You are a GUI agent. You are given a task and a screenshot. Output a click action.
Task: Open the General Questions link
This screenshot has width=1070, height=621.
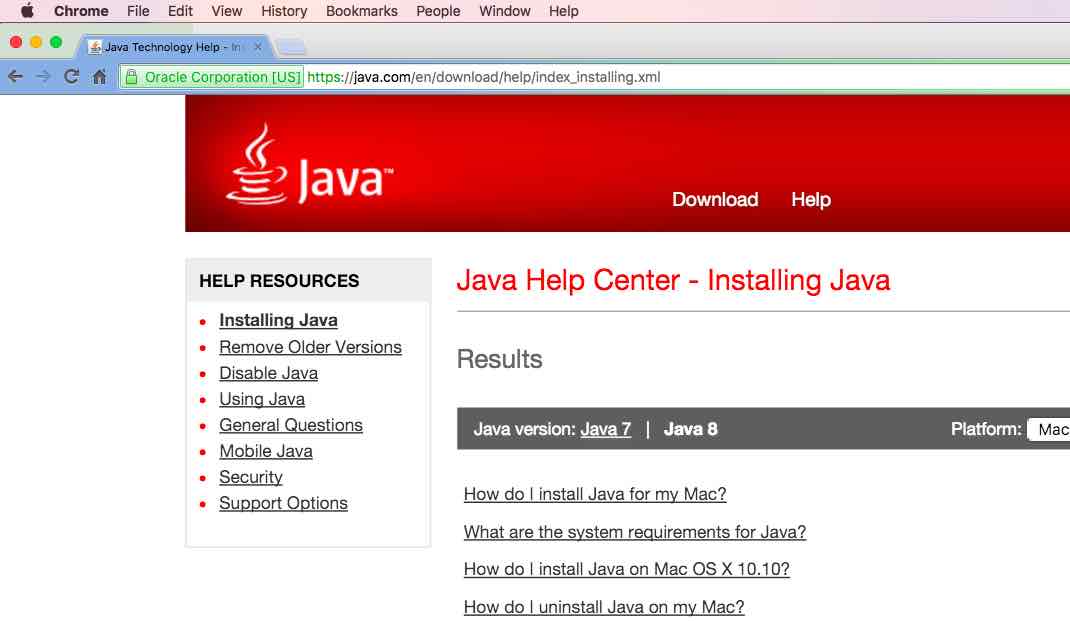coord(291,425)
